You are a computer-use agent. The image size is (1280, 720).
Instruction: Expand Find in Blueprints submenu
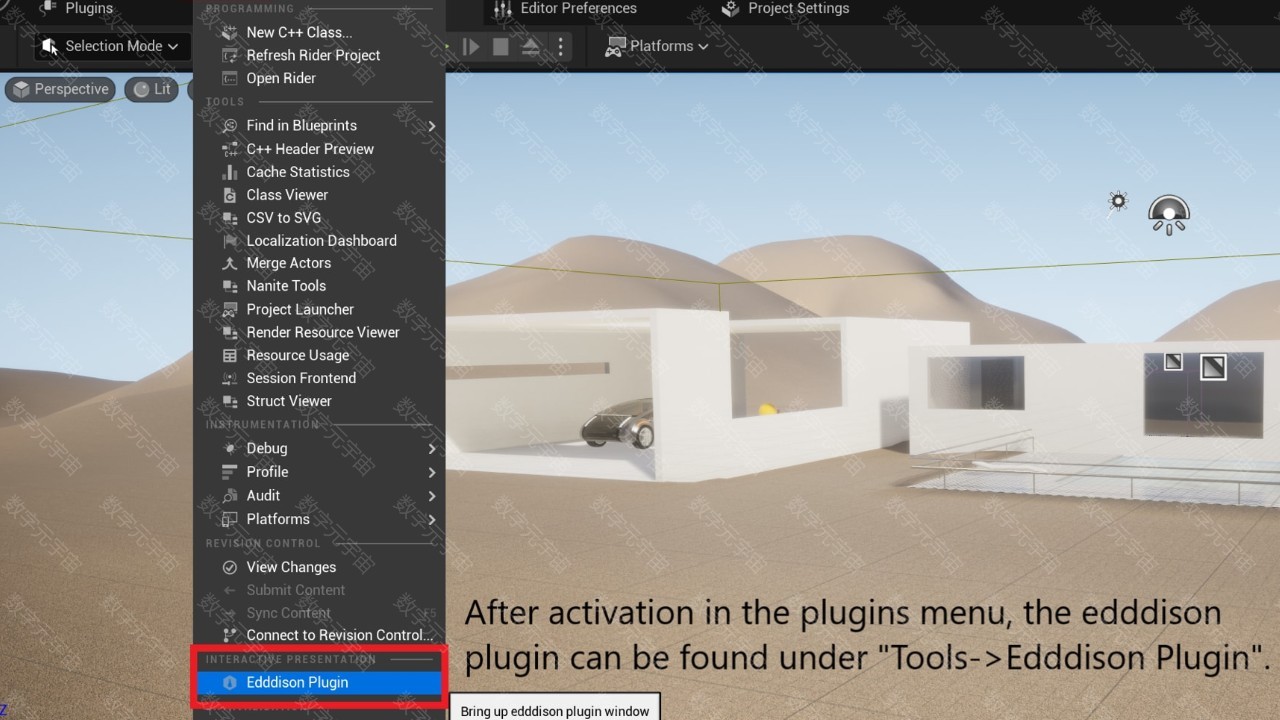(x=318, y=126)
